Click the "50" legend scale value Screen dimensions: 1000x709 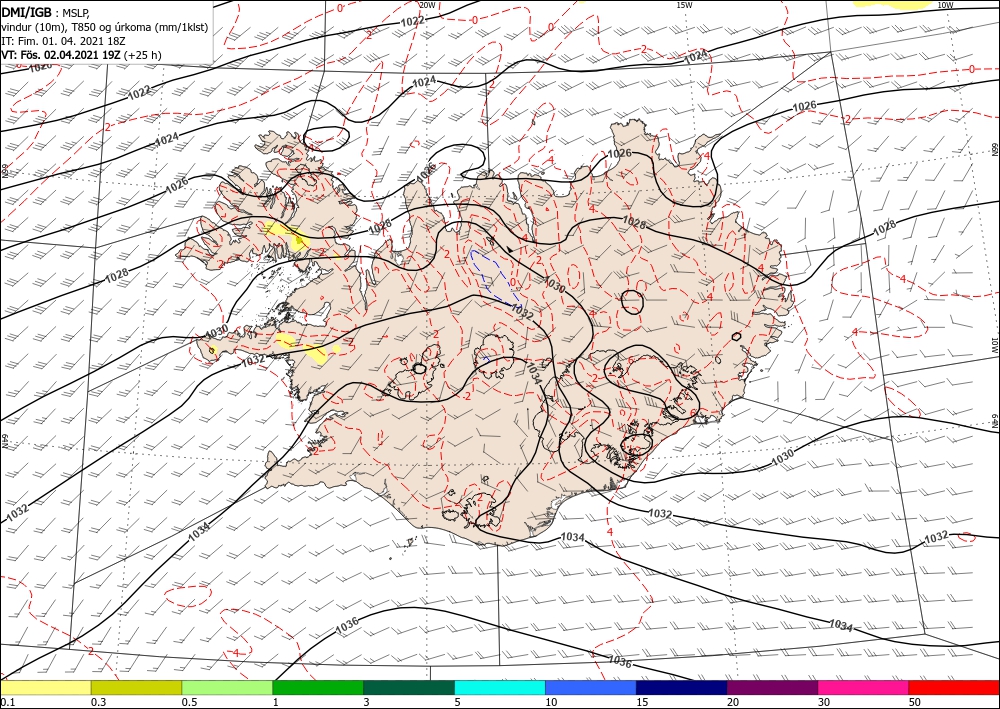pos(915,702)
